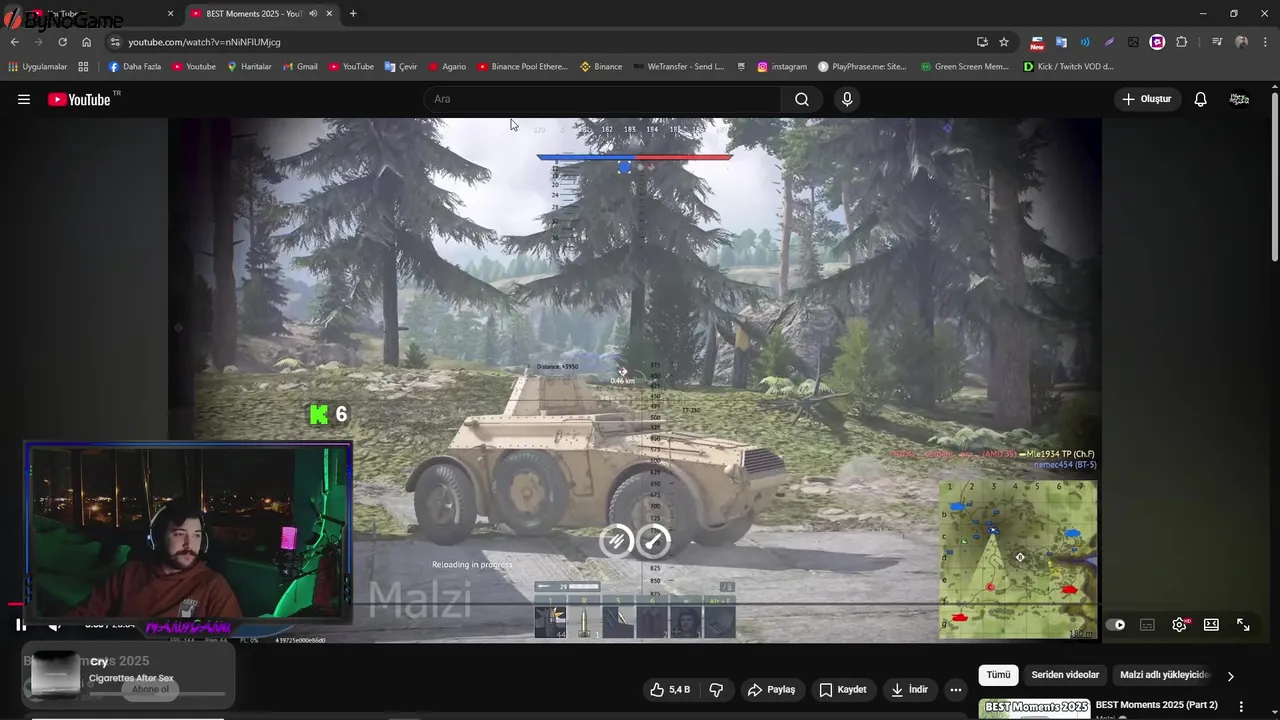This screenshot has height=720, width=1280.
Task: Enter fullscreen mode
Action: [1243, 625]
